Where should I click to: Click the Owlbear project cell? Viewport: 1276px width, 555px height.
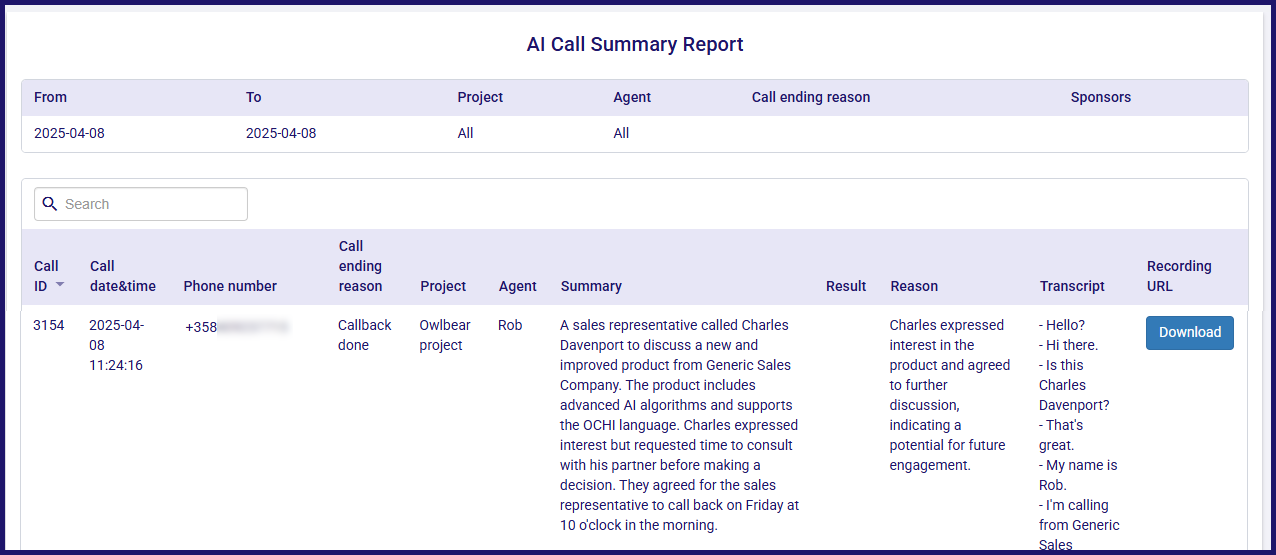pyautogui.click(x=445, y=335)
